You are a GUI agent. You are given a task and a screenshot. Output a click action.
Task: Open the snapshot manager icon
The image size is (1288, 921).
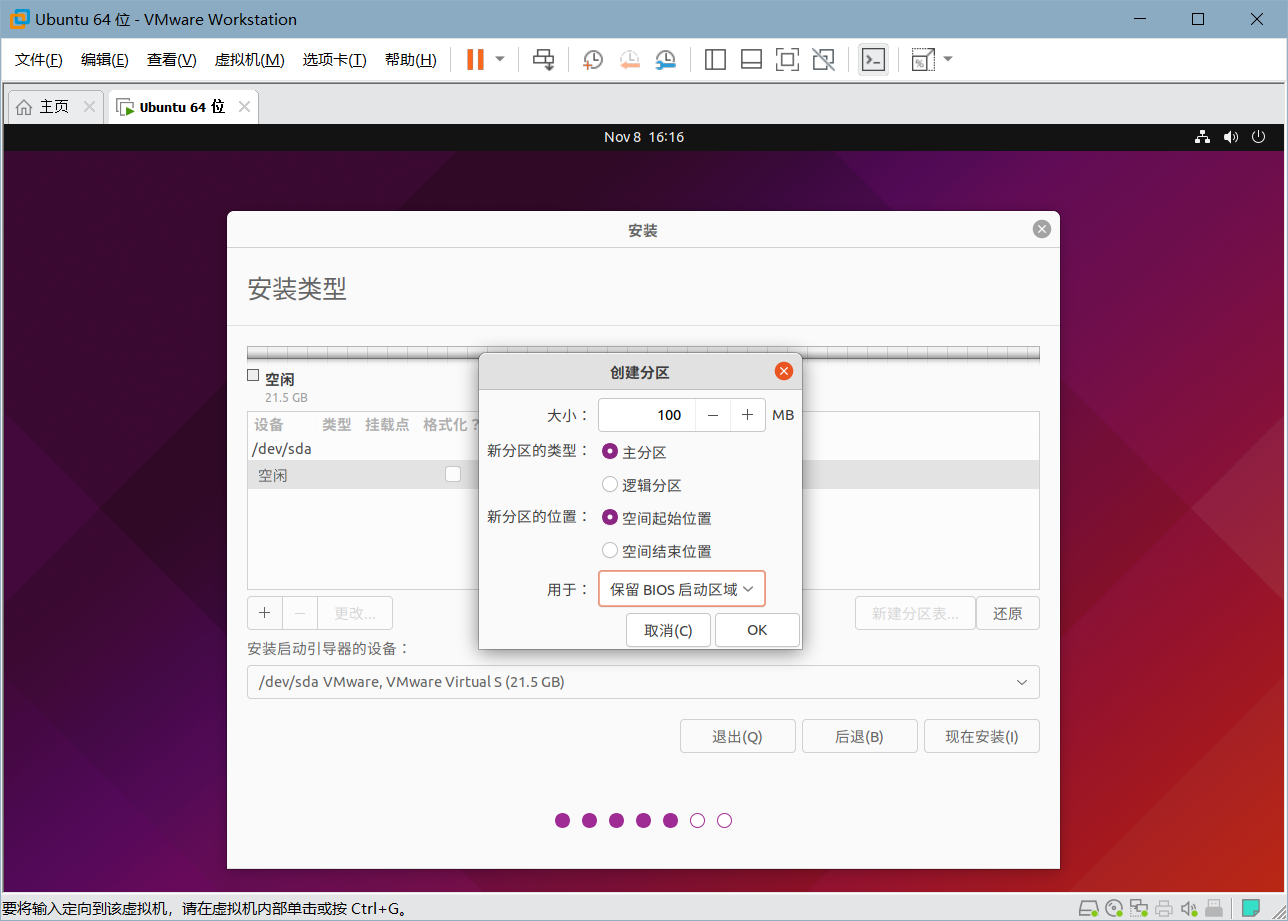(x=666, y=60)
